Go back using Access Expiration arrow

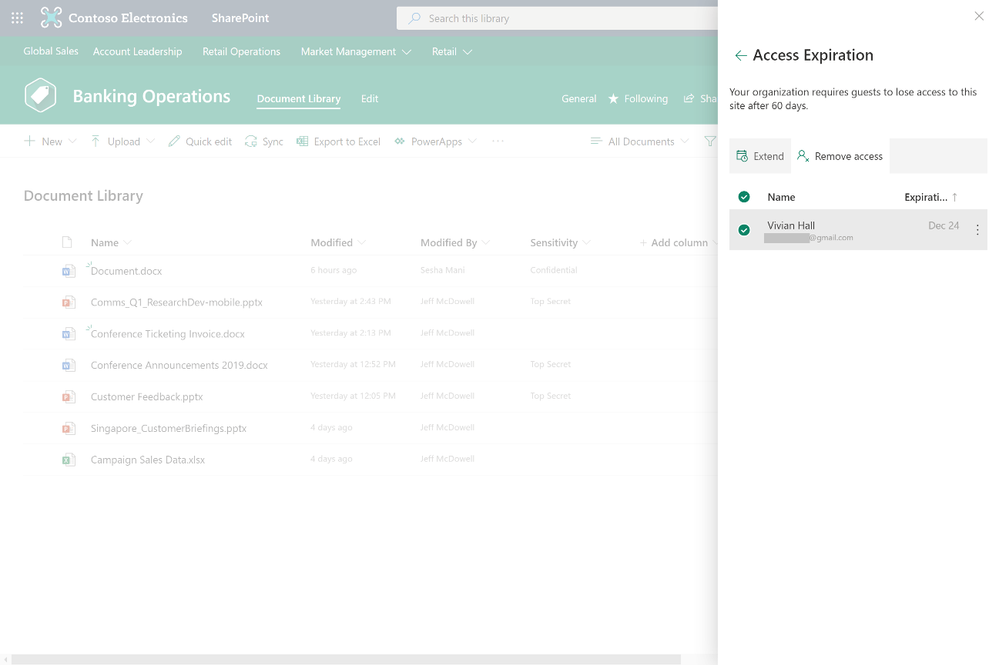pyautogui.click(x=740, y=56)
